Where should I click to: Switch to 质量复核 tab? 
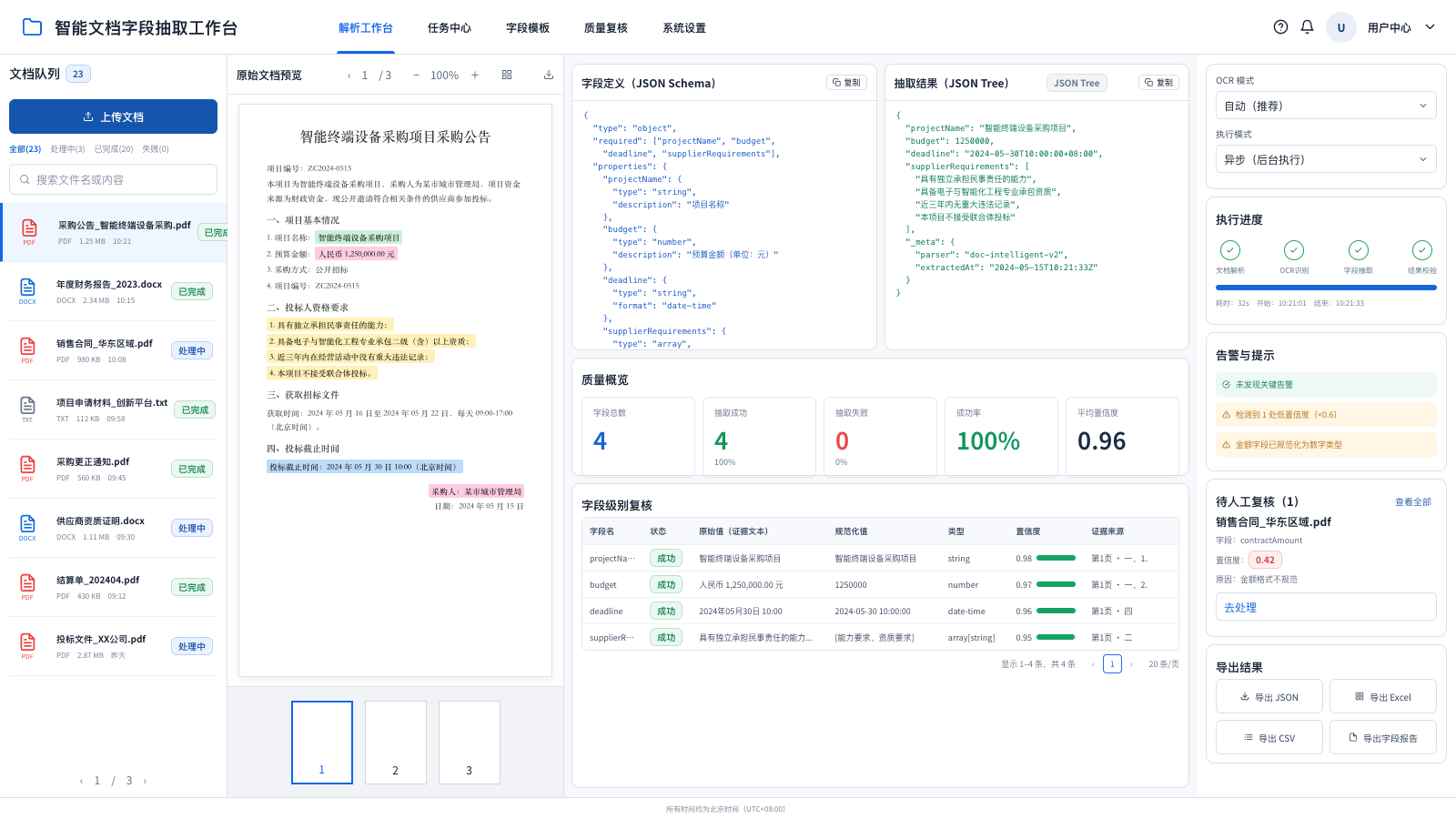606,28
